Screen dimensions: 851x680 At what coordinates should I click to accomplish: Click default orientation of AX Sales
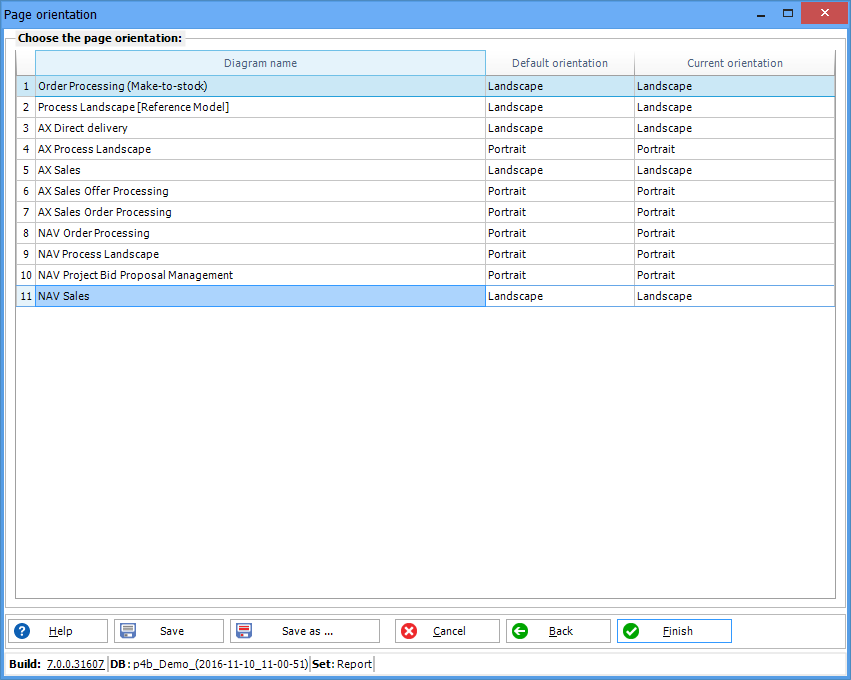point(560,170)
